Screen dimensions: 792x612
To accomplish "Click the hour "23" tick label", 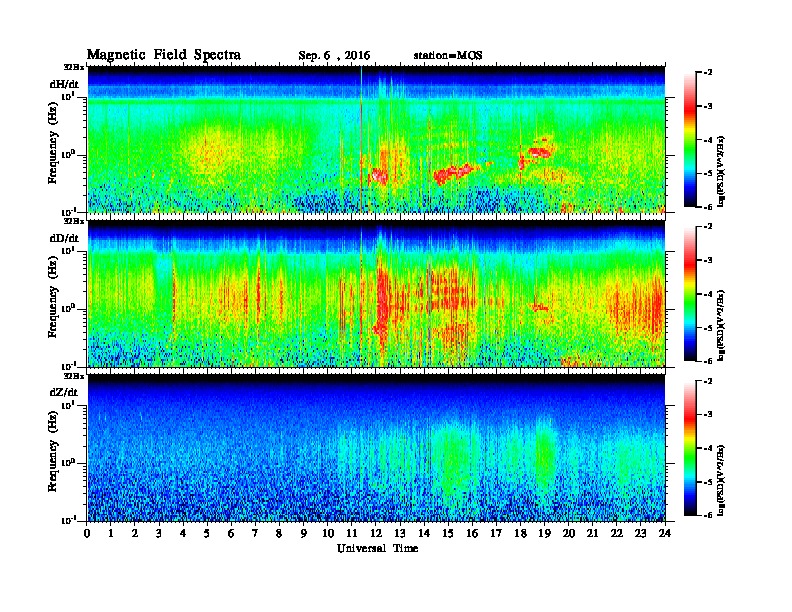I will 641,533.
